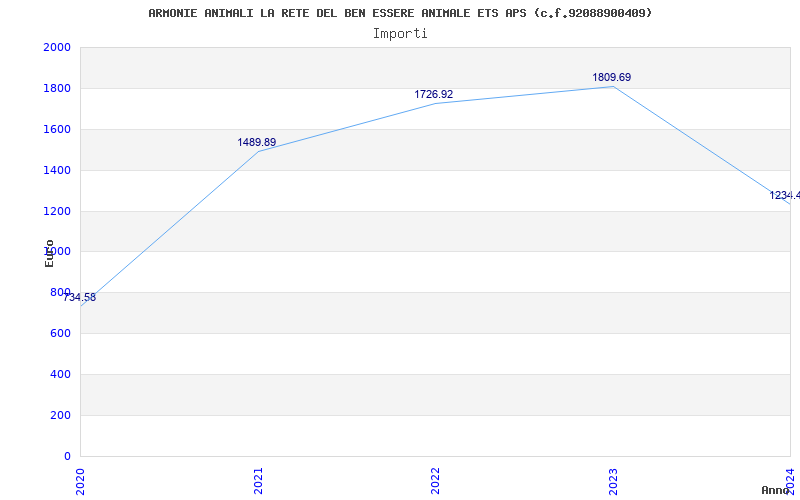Click the 400 y-axis value
The width and height of the screenshot is (800, 500).
60,374
